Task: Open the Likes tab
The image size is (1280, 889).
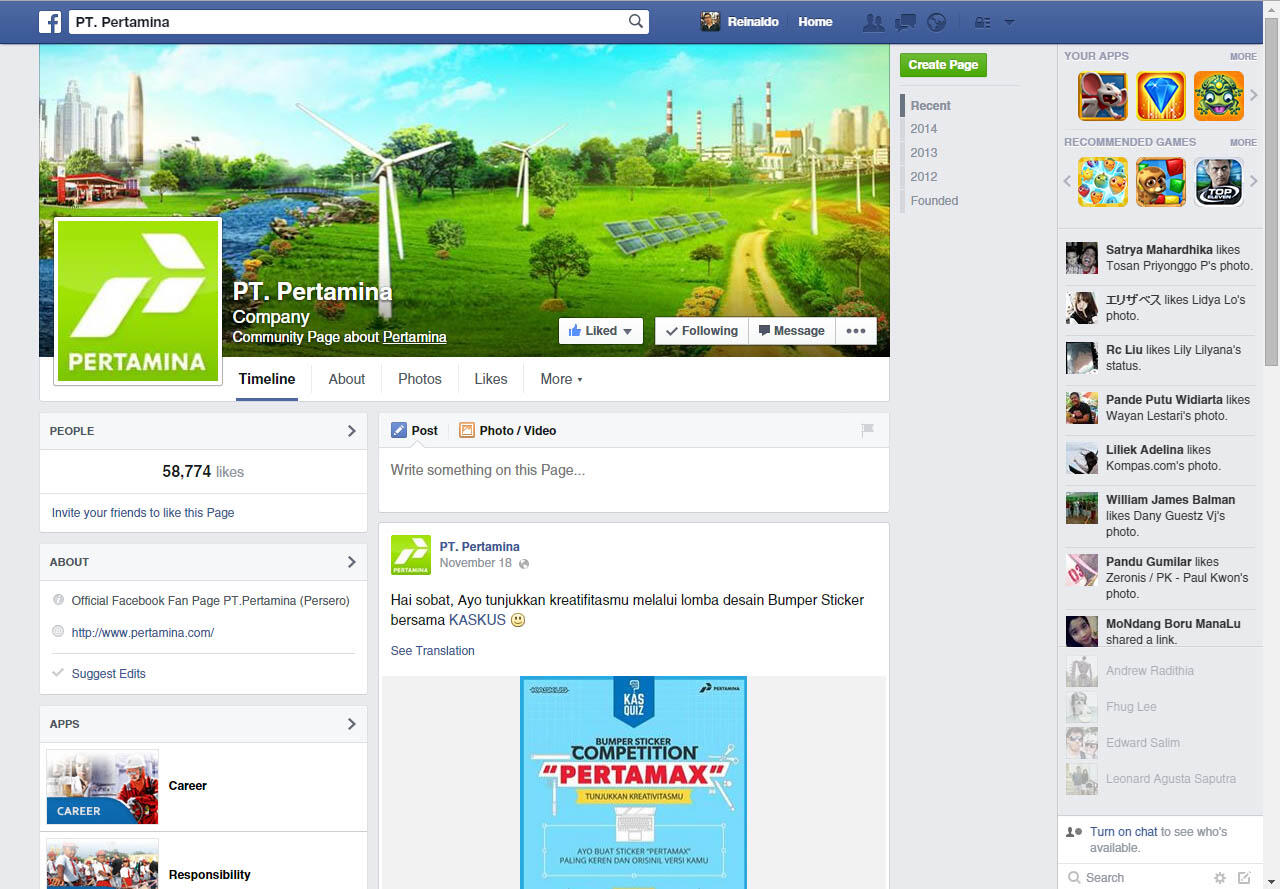Action: (491, 379)
